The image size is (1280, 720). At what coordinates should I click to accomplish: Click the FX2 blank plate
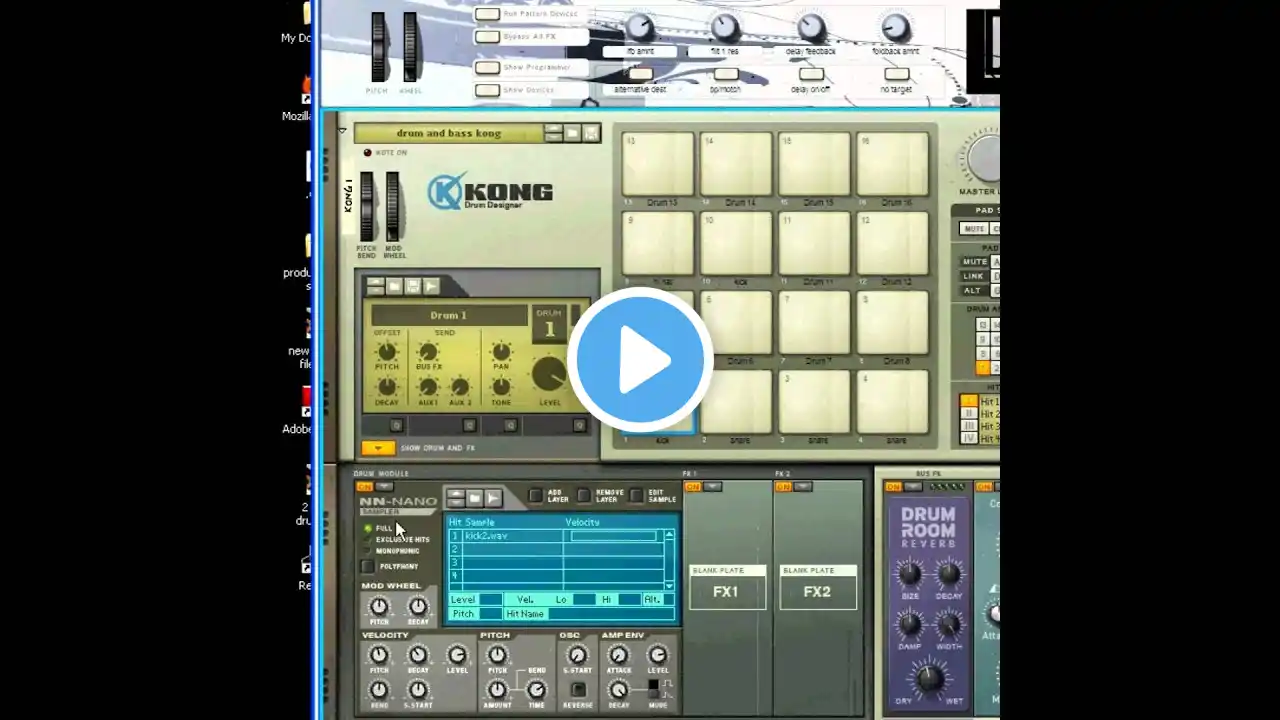pos(818,587)
